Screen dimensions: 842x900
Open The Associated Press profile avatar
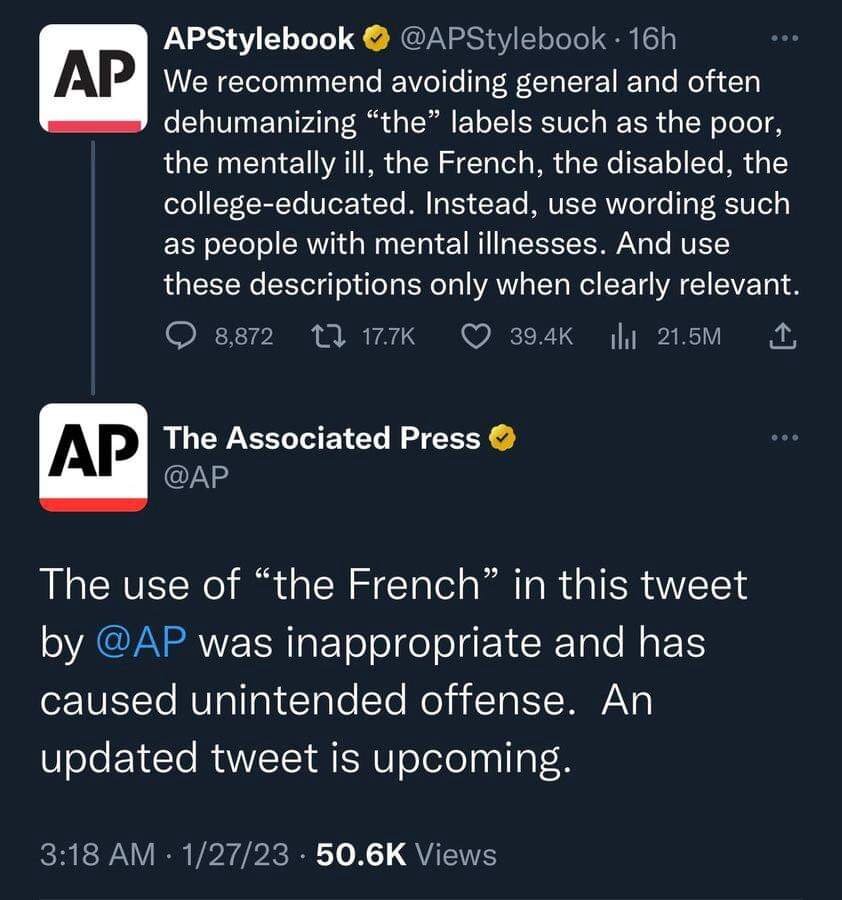(92, 456)
